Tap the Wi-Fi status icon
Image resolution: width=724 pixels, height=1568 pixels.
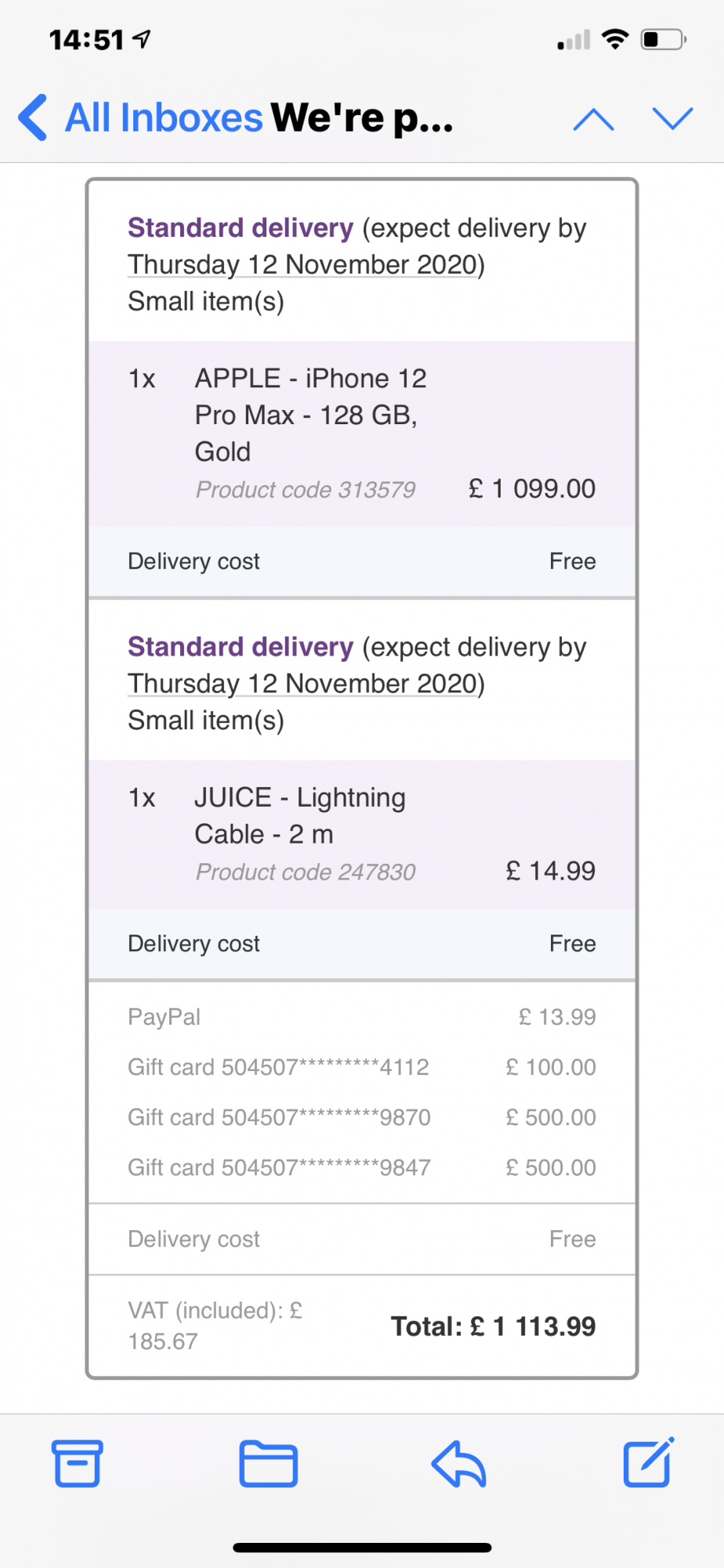[616, 39]
